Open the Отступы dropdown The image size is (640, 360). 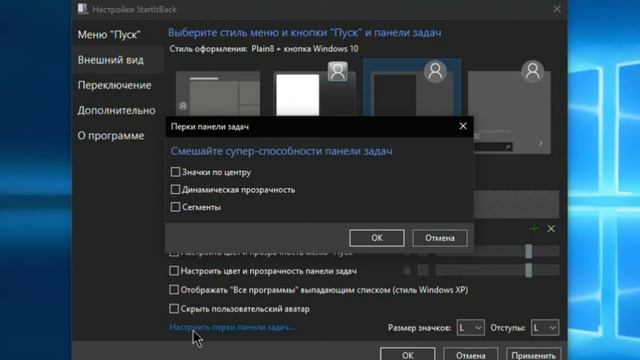[x=544, y=328]
